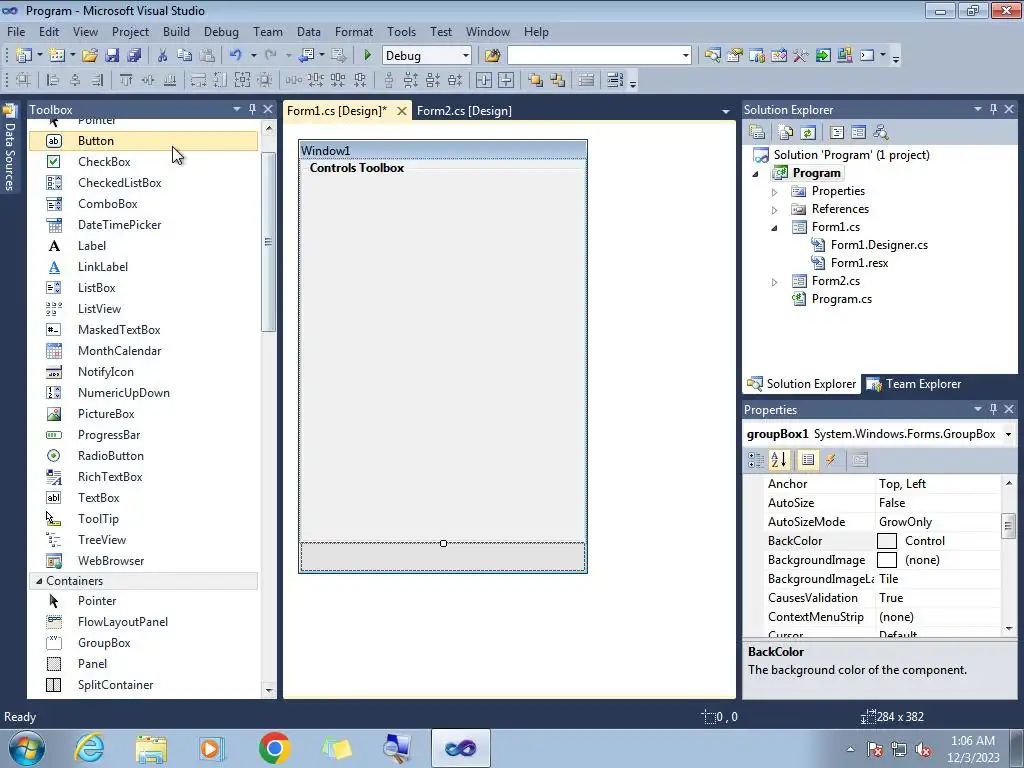Click the Toolbox vertical scrollbar thumb
Viewport: 1024px width, 768px height.
coord(268,242)
